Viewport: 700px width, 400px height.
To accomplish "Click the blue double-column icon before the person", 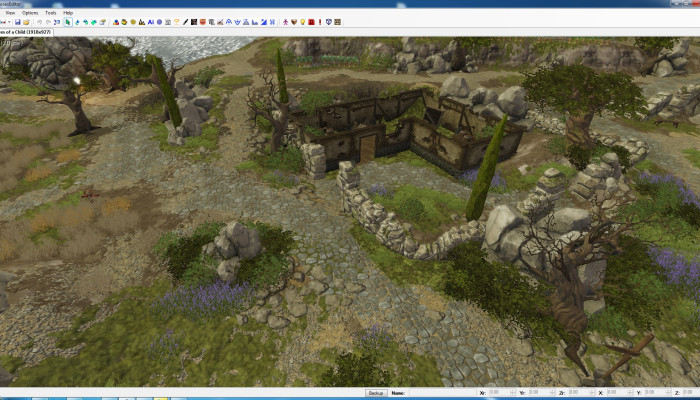I will tap(272, 22).
